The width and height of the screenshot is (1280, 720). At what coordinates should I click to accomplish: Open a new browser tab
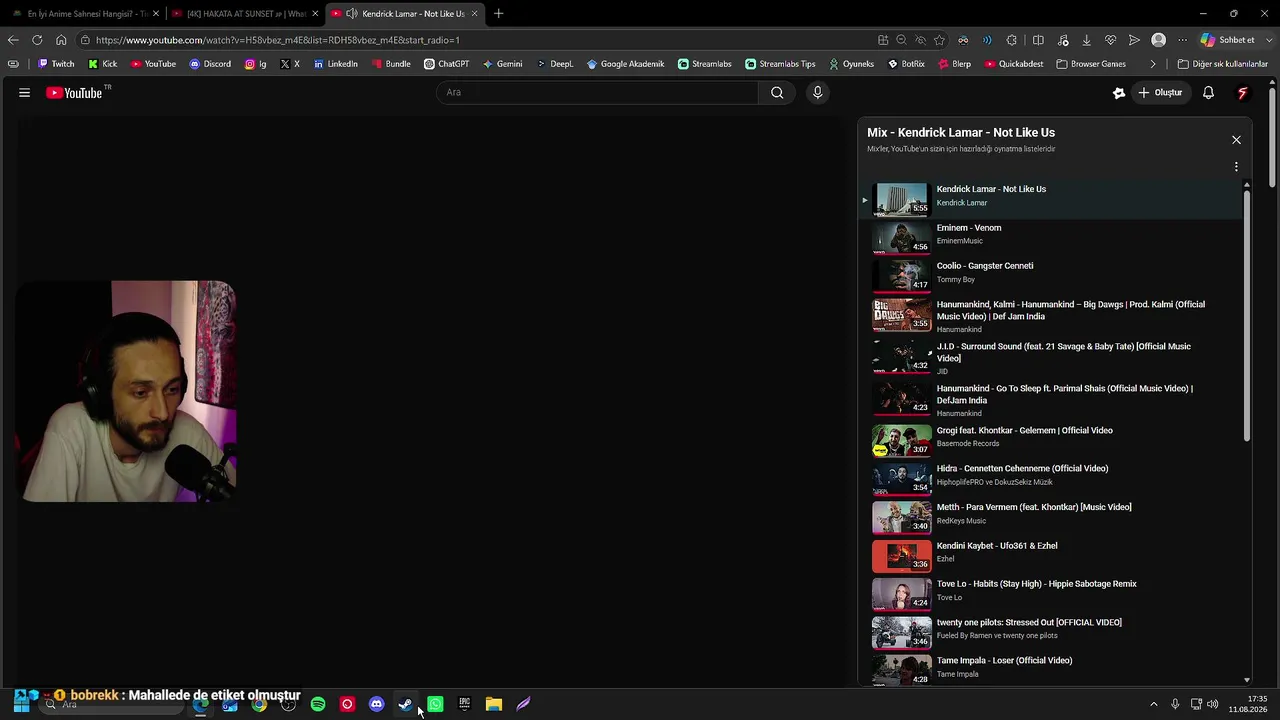coord(498,14)
